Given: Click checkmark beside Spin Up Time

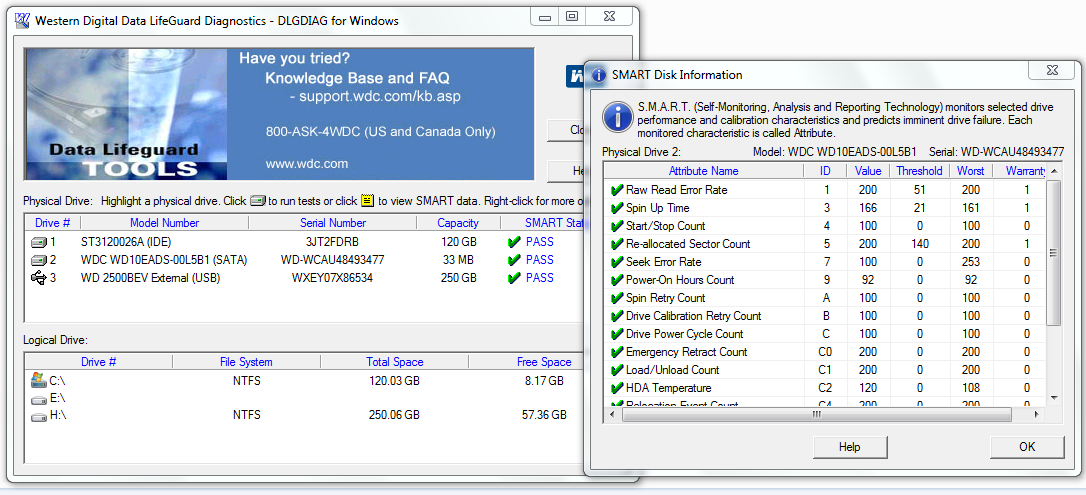Looking at the screenshot, I should 616,208.
